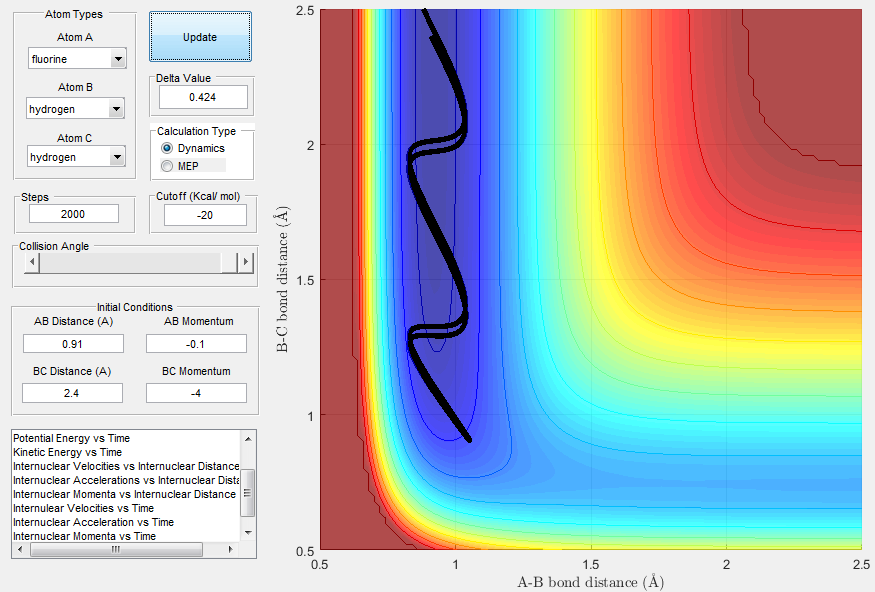875x592 pixels.
Task: Click the Collision Angle slider right arrow
Action: point(246,262)
